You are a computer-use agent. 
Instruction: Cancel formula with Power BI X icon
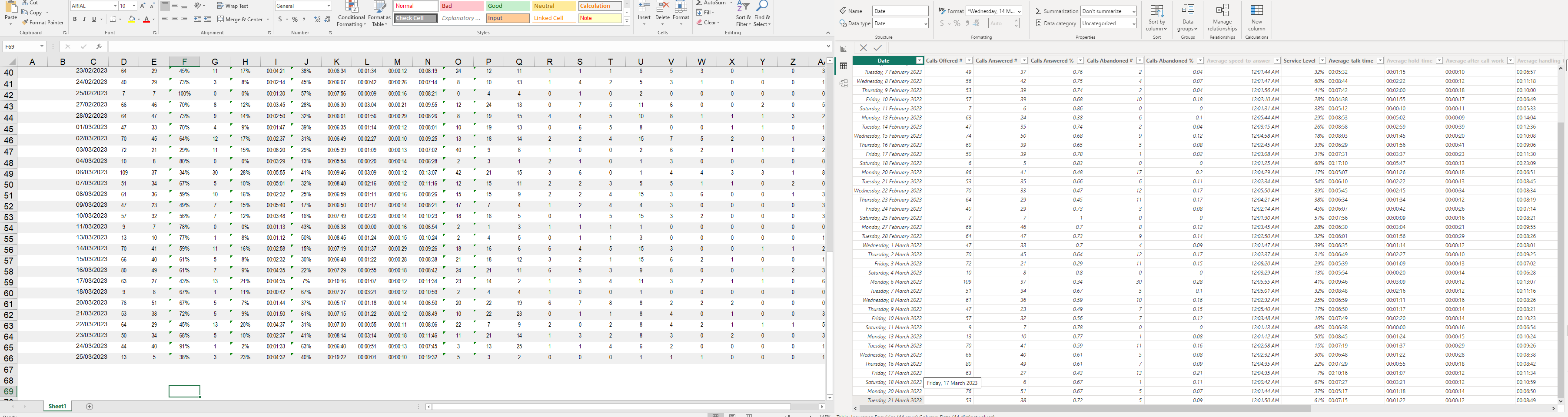click(863, 48)
